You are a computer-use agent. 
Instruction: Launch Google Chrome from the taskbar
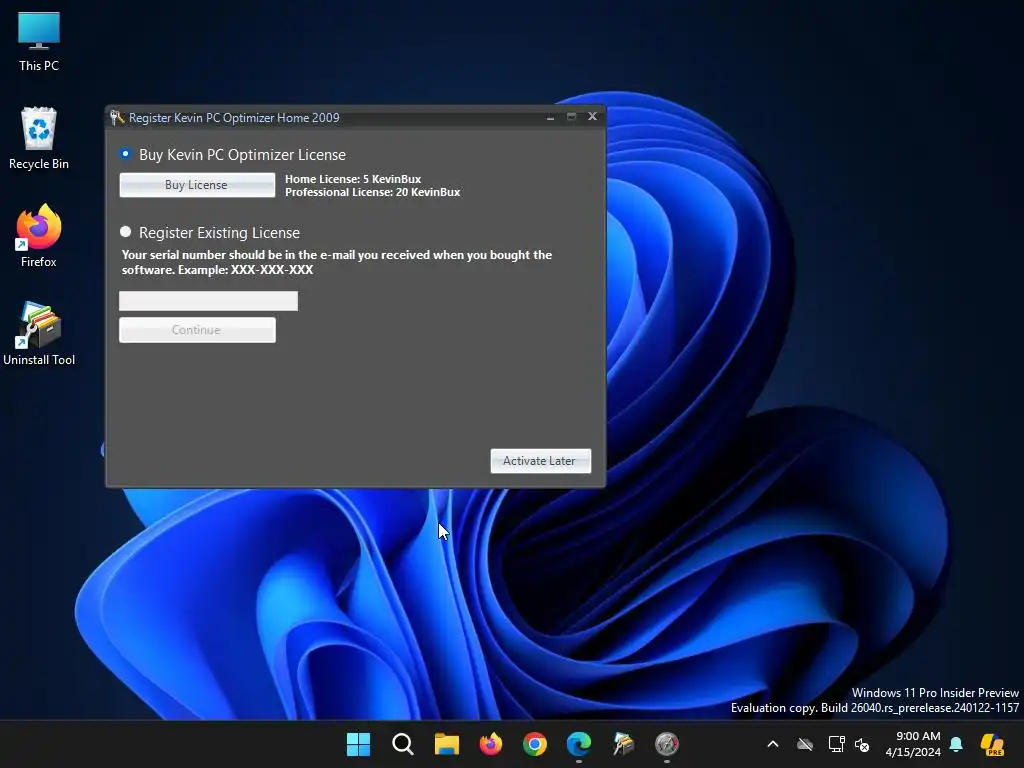click(x=535, y=744)
